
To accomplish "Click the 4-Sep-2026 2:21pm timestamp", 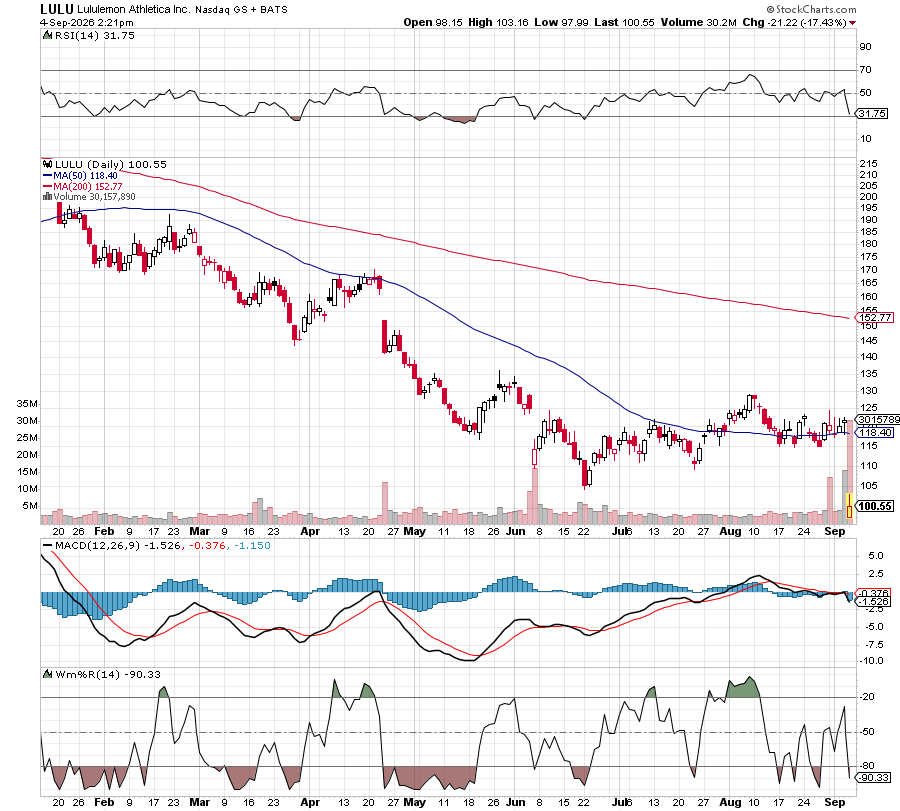I will coord(87,23).
